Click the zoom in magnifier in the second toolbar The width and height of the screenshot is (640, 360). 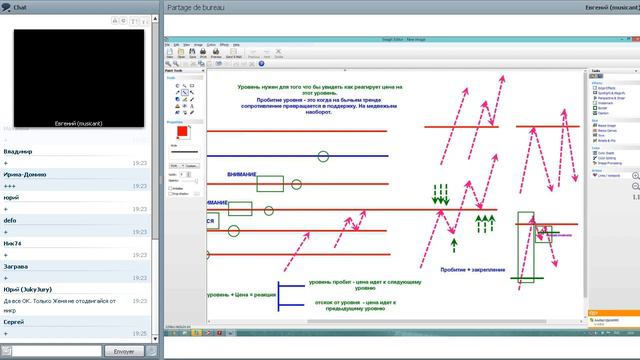168,64
